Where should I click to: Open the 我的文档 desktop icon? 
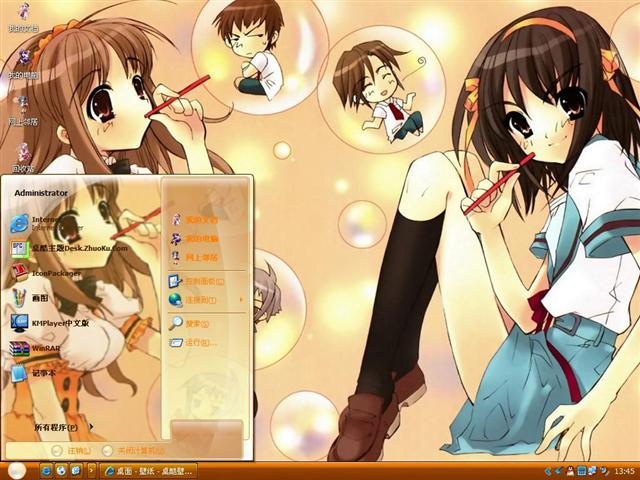coord(23,17)
